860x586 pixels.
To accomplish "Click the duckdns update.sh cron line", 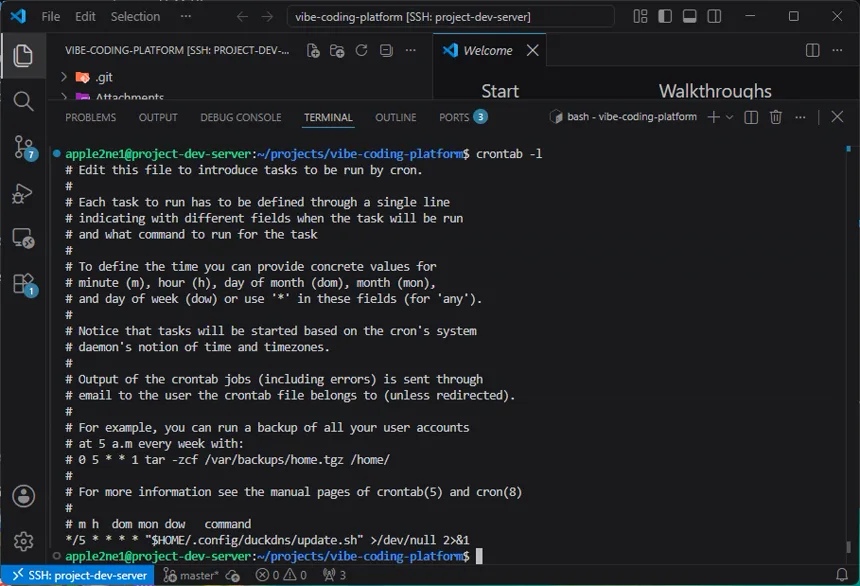I will 267,540.
